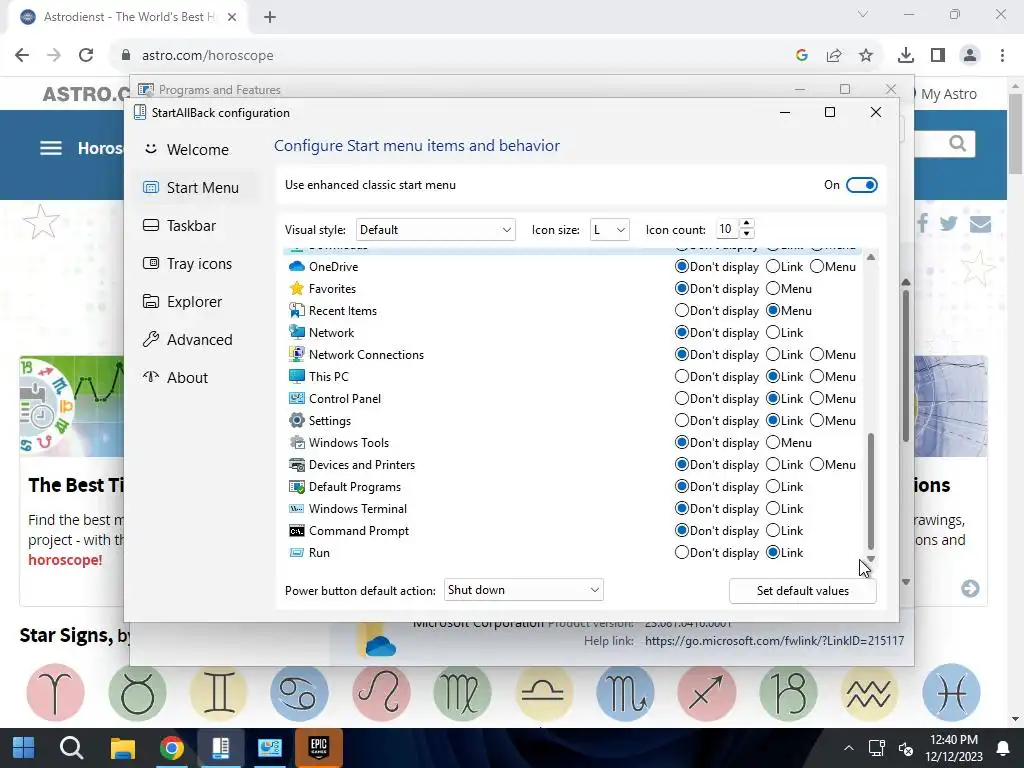Click the This PC monitor icon
1024x768 pixels.
(296, 376)
